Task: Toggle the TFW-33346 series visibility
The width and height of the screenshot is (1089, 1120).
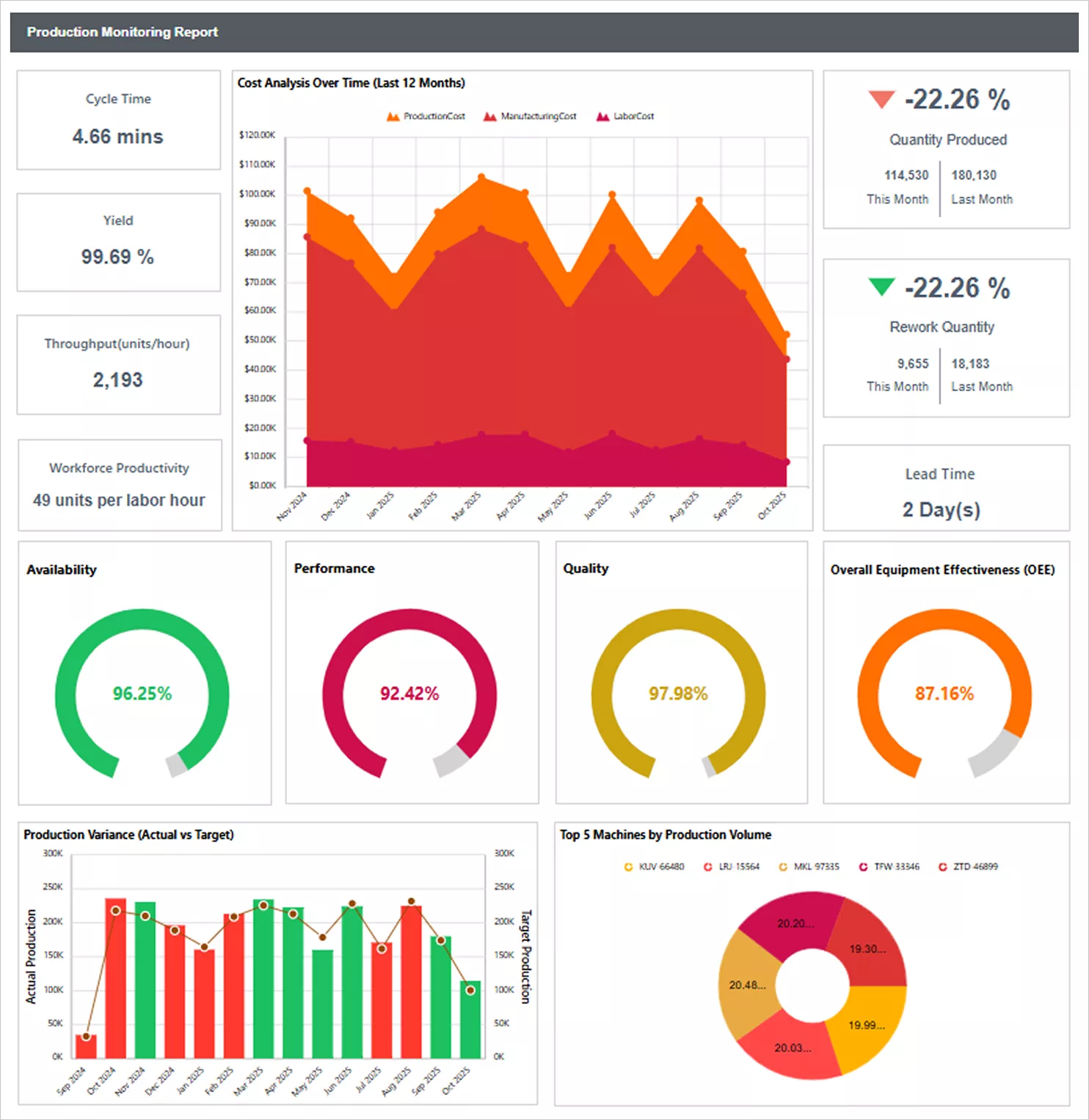Action: click(x=862, y=866)
